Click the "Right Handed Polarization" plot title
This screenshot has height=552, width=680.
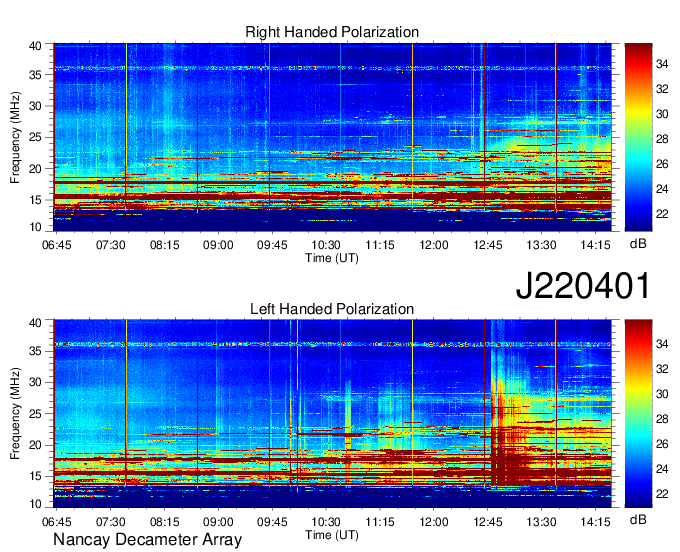click(332, 32)
